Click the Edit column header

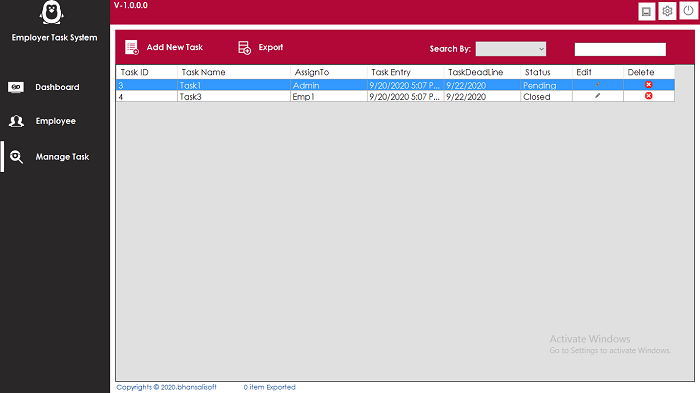pos(598,72)
